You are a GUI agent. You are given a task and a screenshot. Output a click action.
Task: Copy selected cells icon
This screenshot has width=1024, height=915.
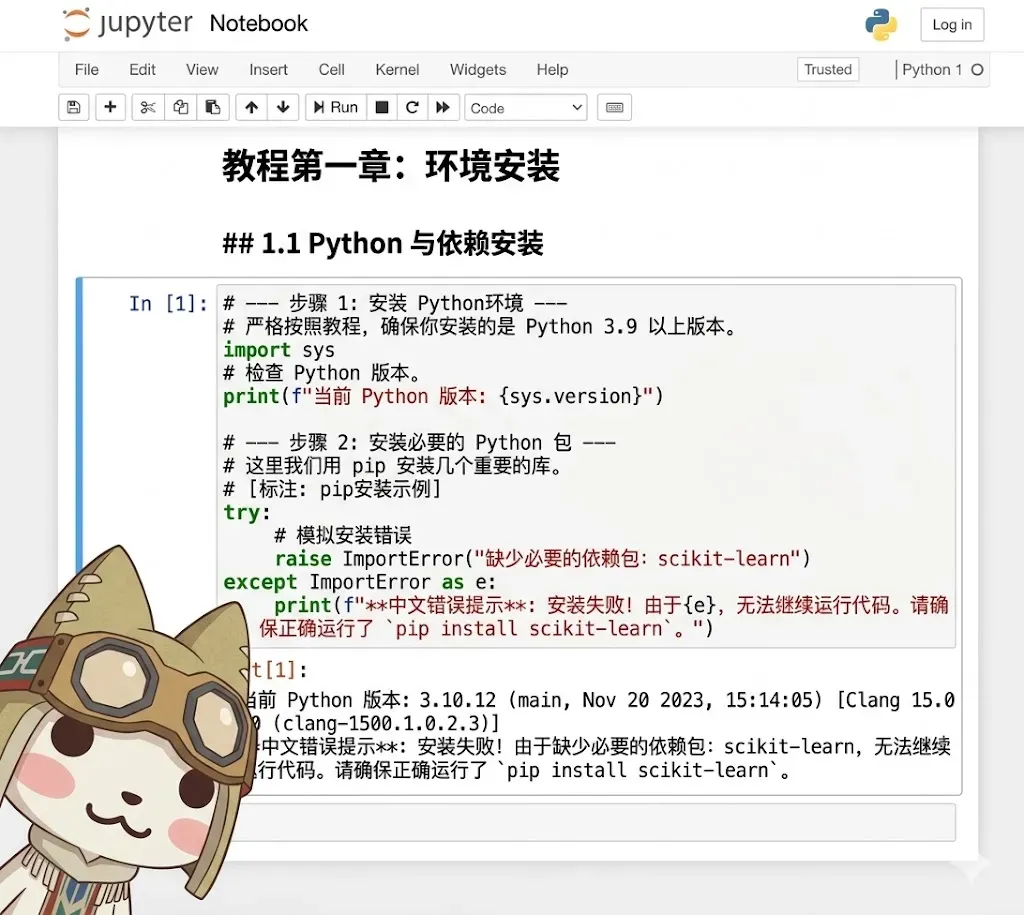click(180, 107)
